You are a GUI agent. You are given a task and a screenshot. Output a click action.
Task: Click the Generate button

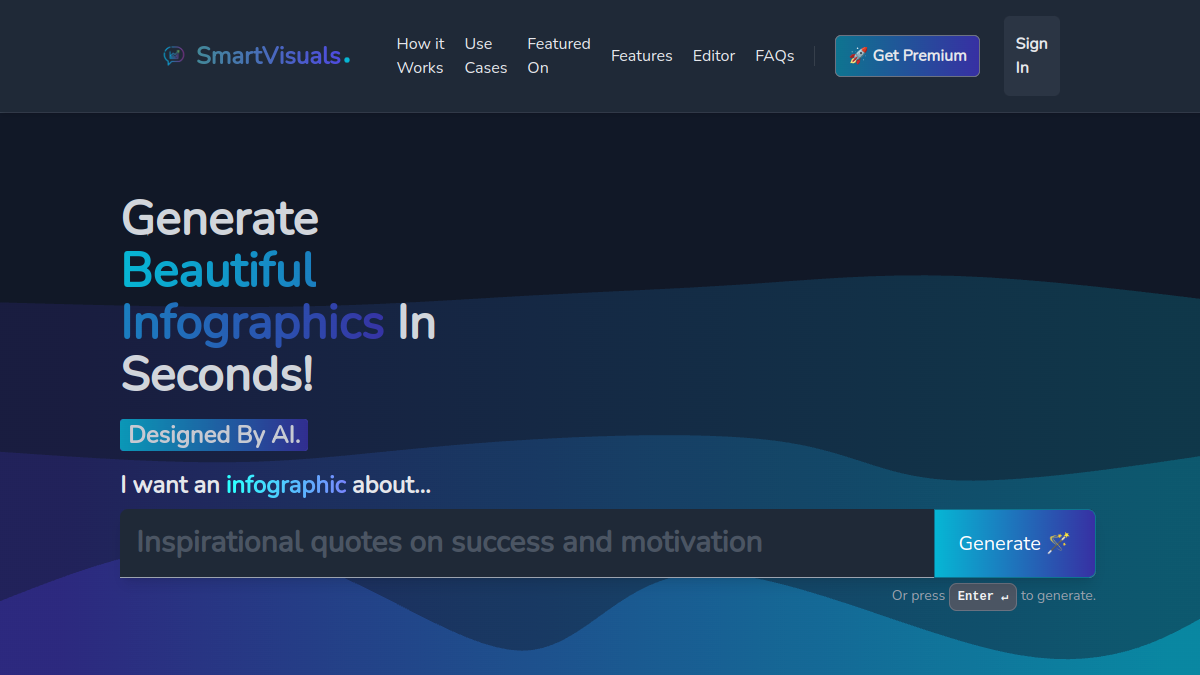(1015, 543)
